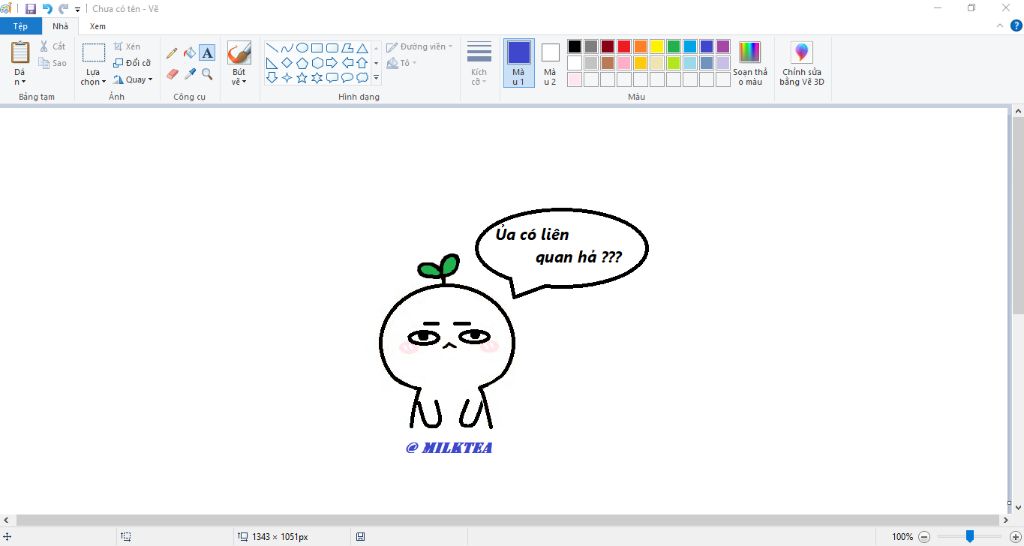Viewport: 1024px width, 546px height.
Task: Click the Redo arrow in title bar
Action: [x=63, y=8]
